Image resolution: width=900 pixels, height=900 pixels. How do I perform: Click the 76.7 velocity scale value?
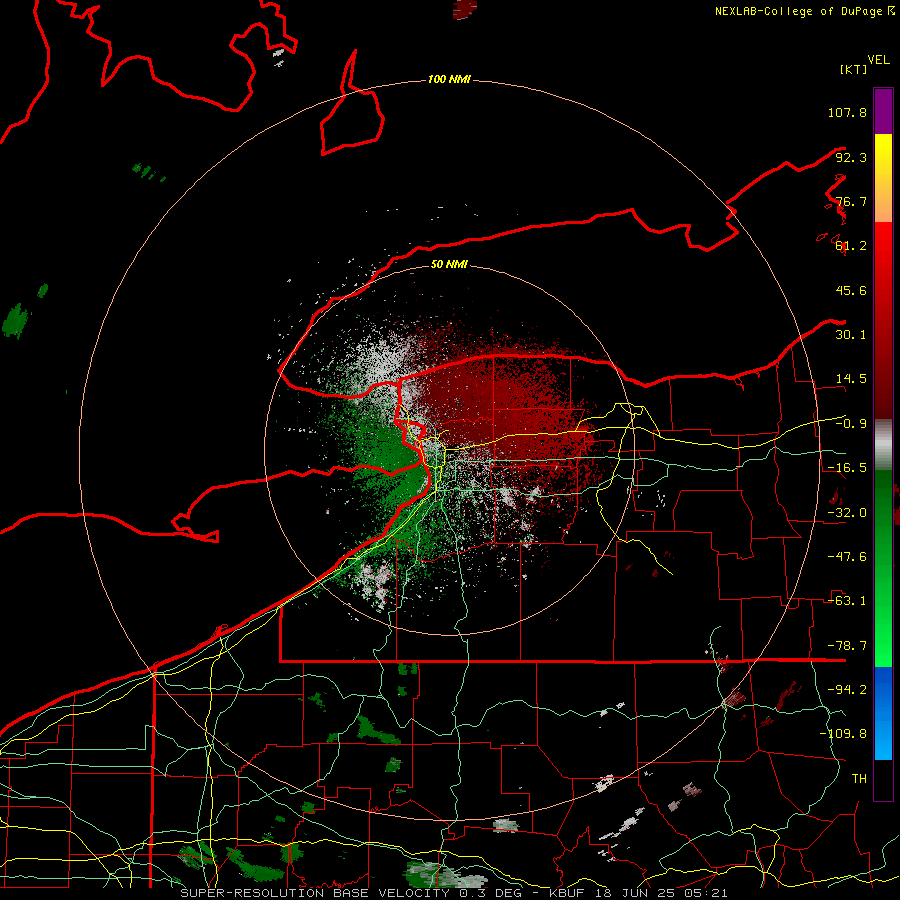click(851, 201)
